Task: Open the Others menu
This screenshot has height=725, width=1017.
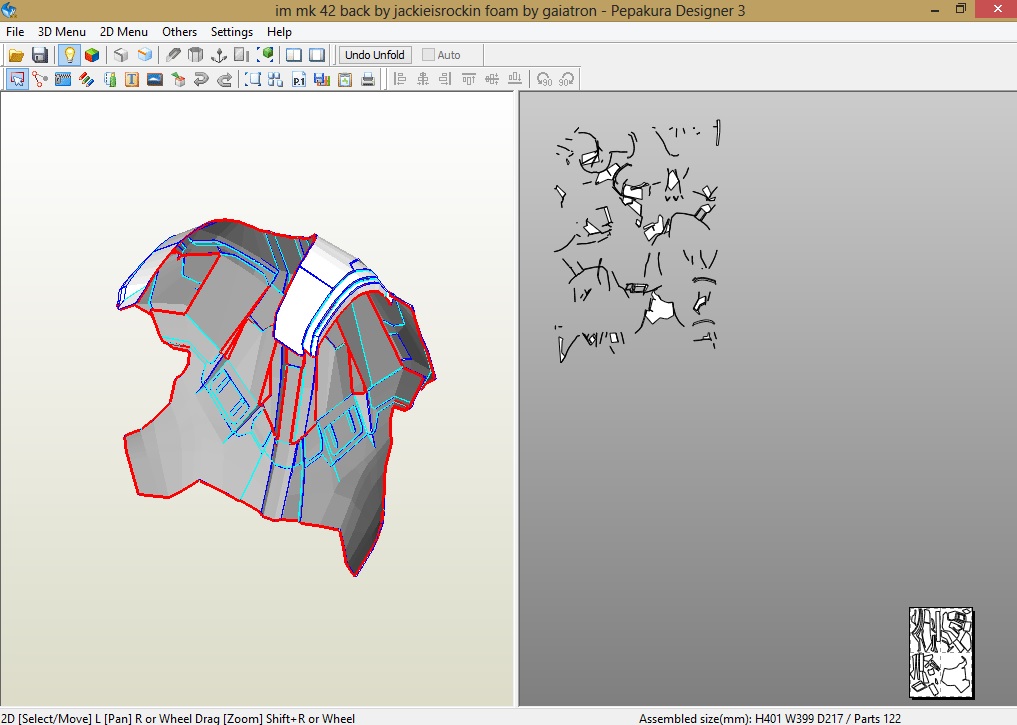Action: coord(179,32)
